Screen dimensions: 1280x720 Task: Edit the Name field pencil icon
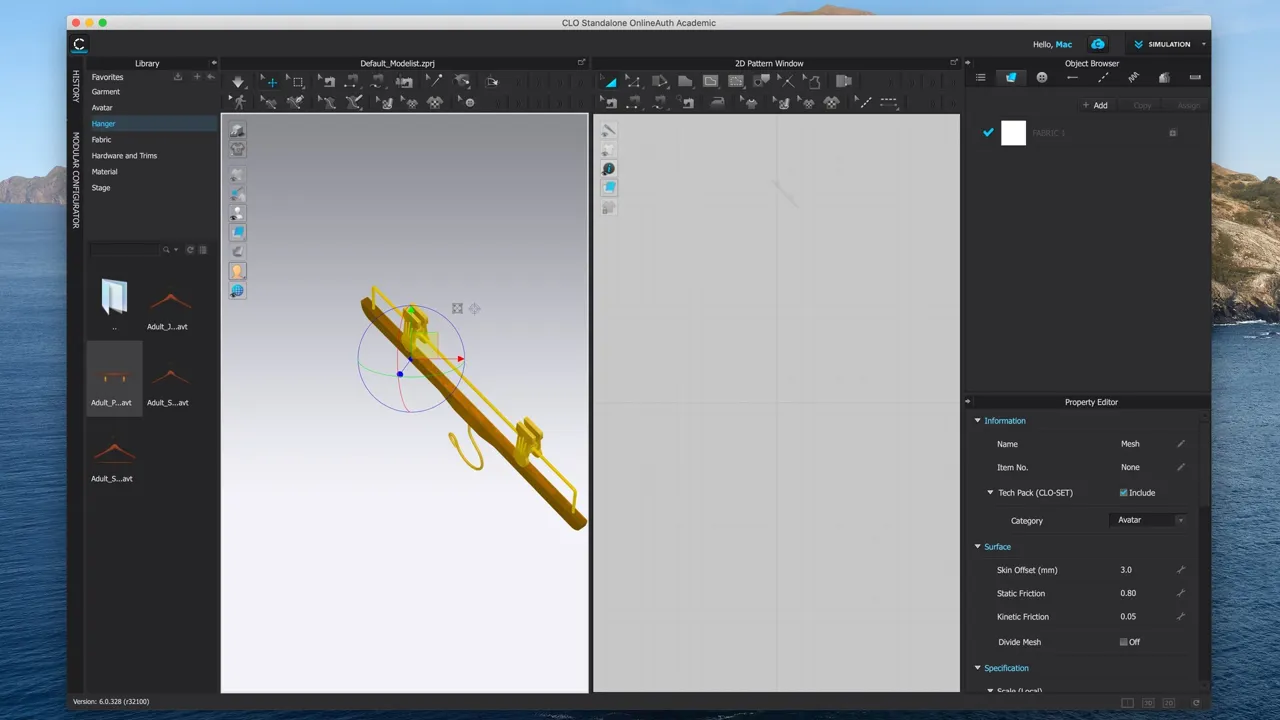point(1181,444)
